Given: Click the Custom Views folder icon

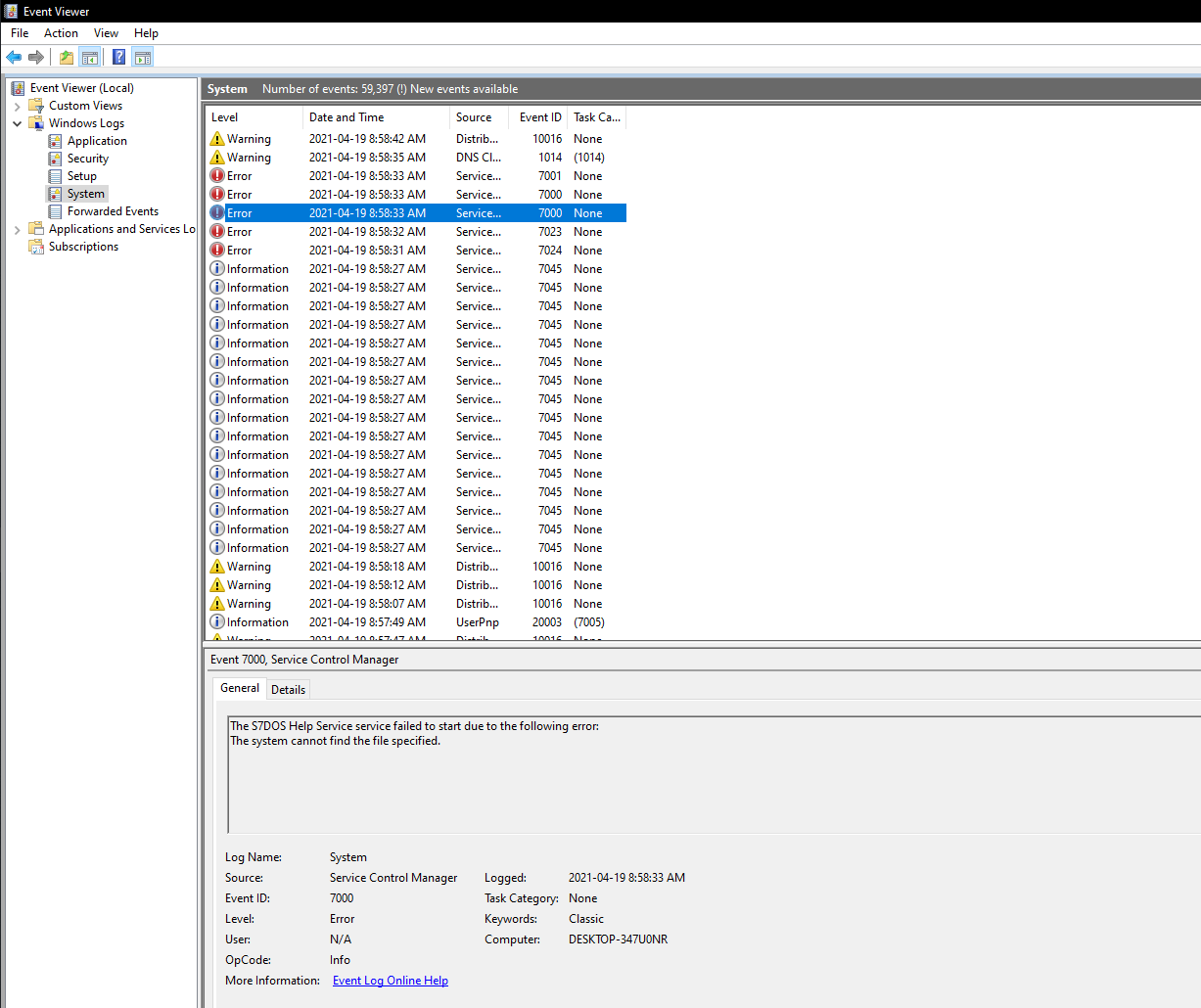Looking at the screenshot, I should point(36,106).
